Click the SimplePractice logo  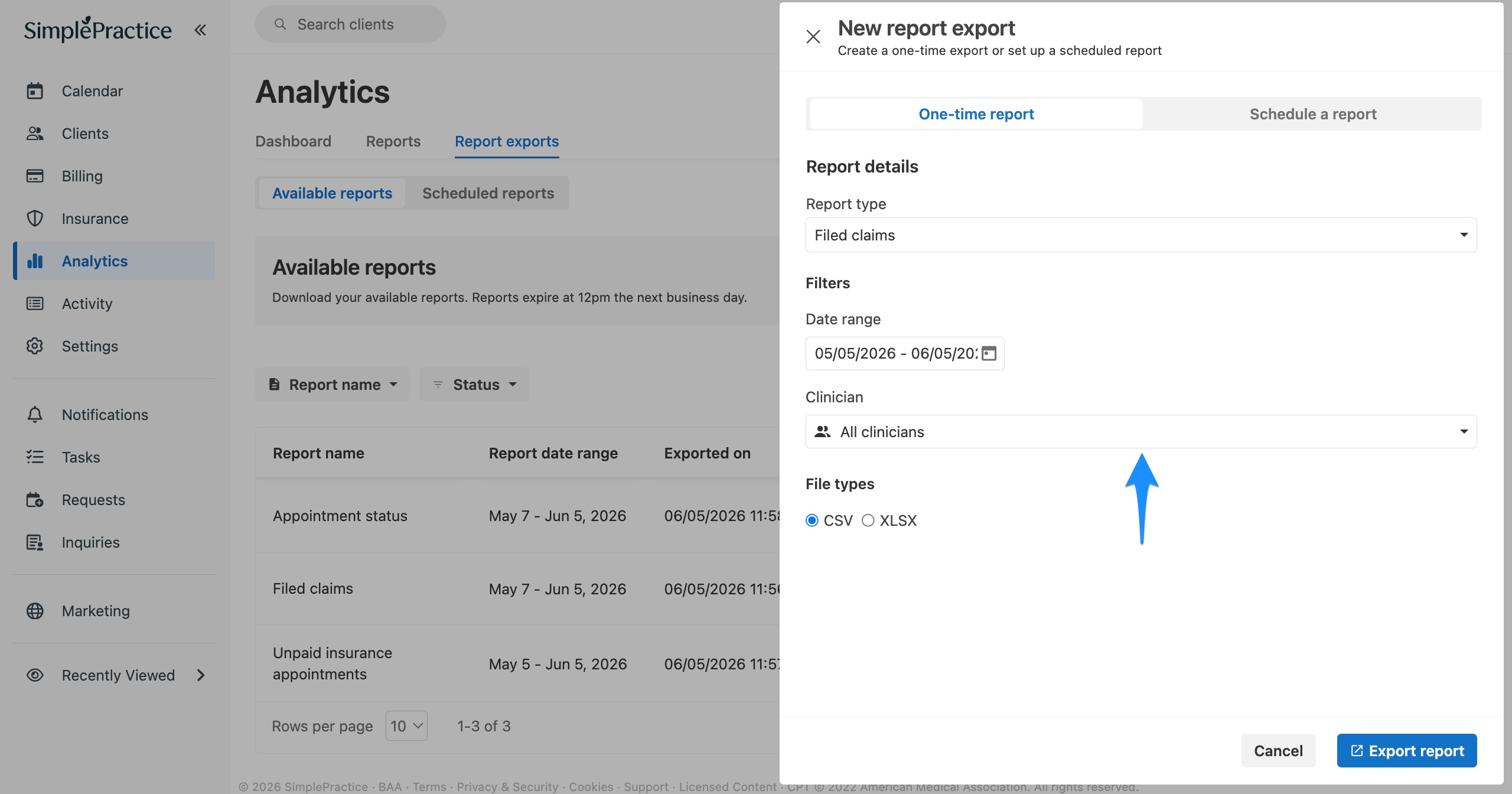98,30
